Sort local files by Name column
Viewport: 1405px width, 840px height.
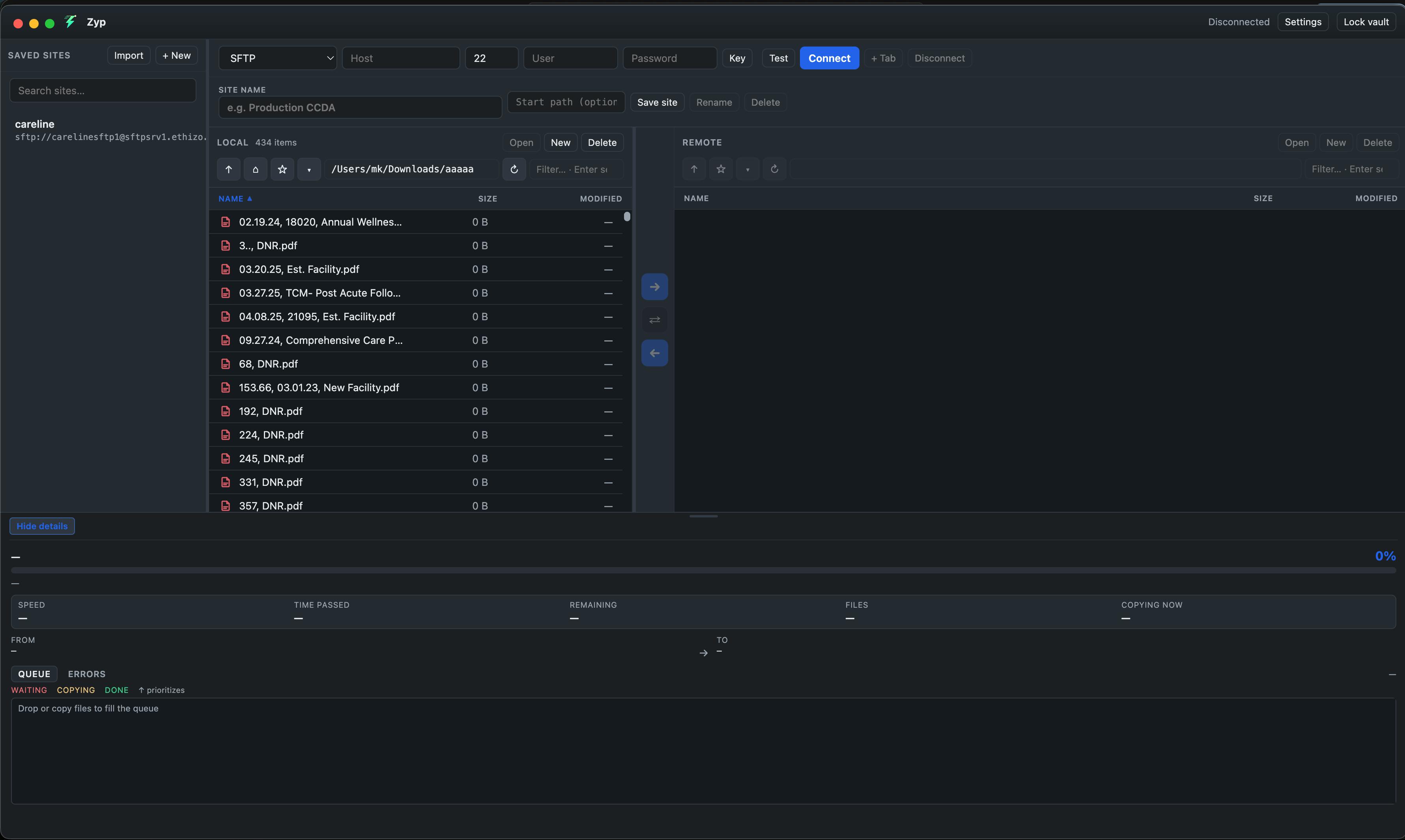tap(235, 199)
